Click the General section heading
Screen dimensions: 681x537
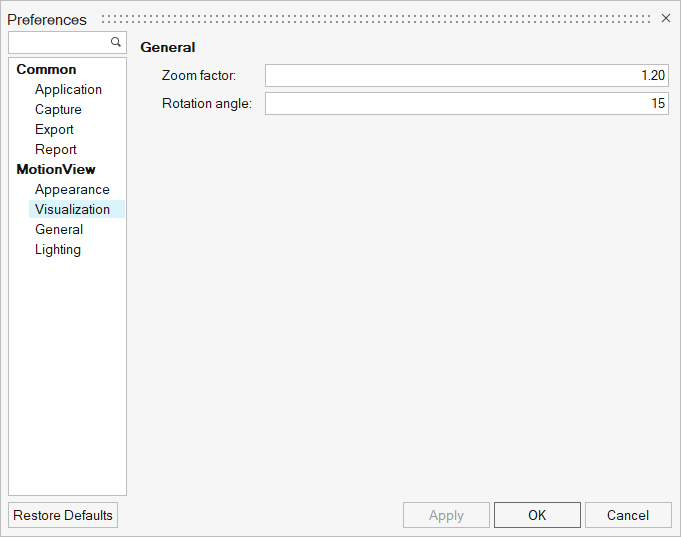(168, 47)
